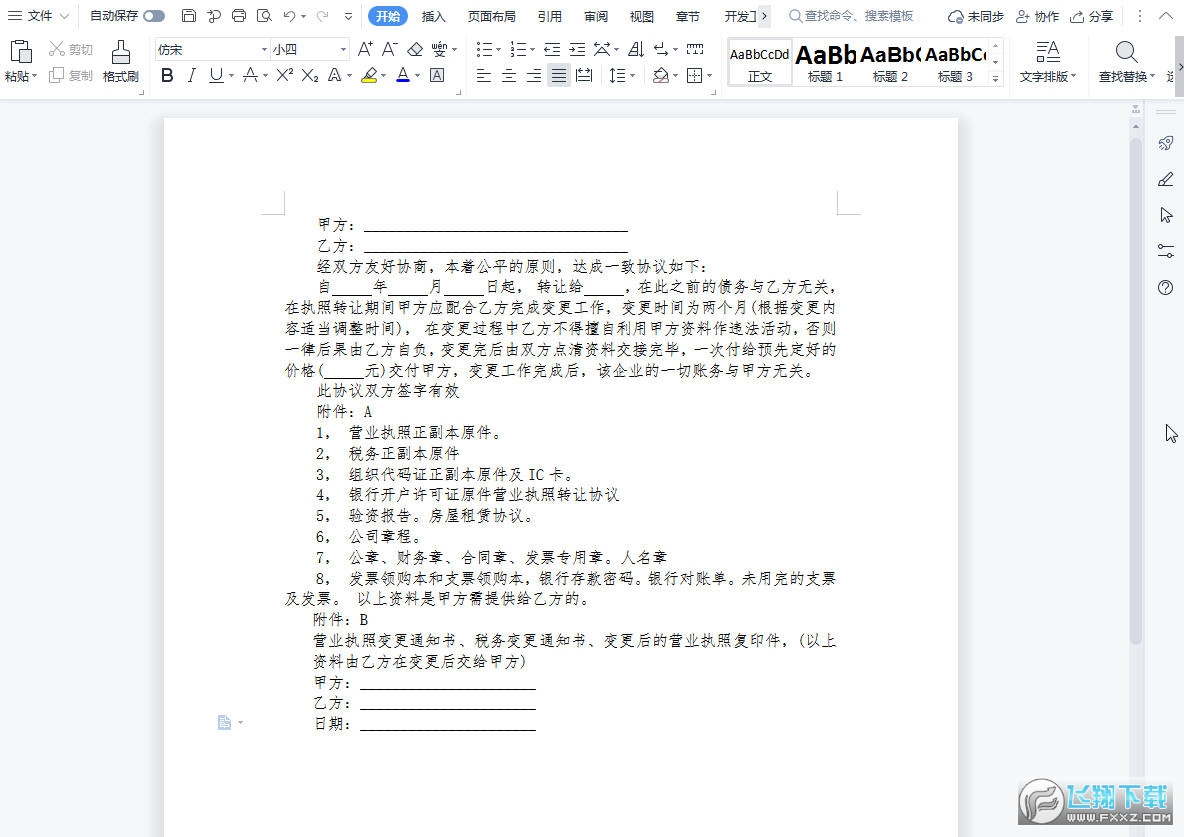Expand the quick access toolbar customize arrow
This screenshot has width=1184, height=837.
click(x=347, y=17)
